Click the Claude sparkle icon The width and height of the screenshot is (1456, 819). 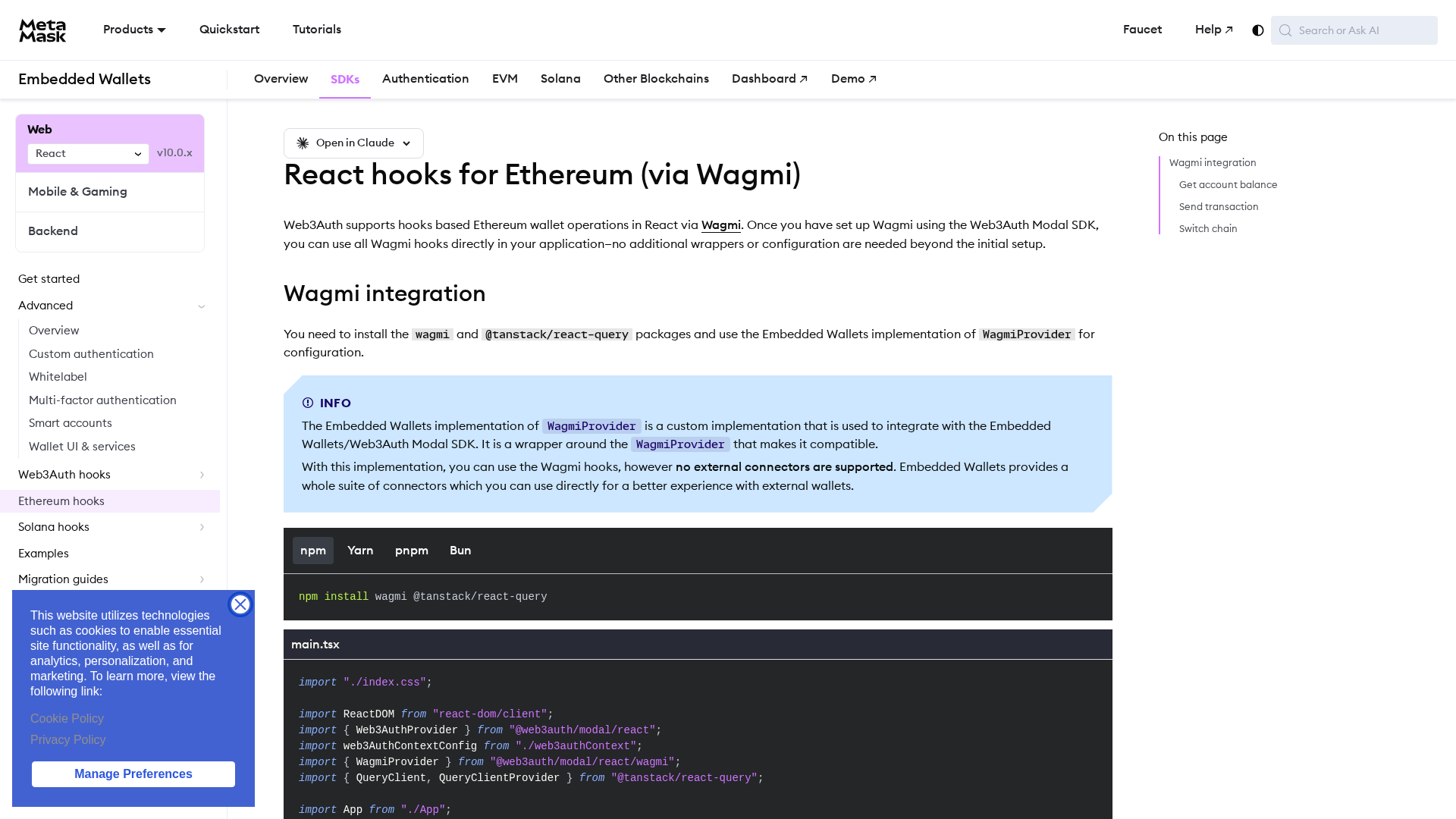[x=303, y=143]
